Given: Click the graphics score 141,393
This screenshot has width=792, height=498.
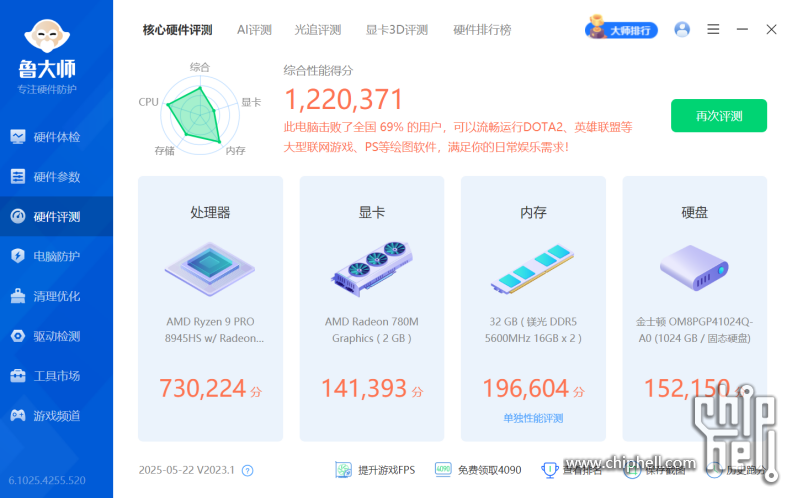Looking at the screenshot, I should coord(364,388).
